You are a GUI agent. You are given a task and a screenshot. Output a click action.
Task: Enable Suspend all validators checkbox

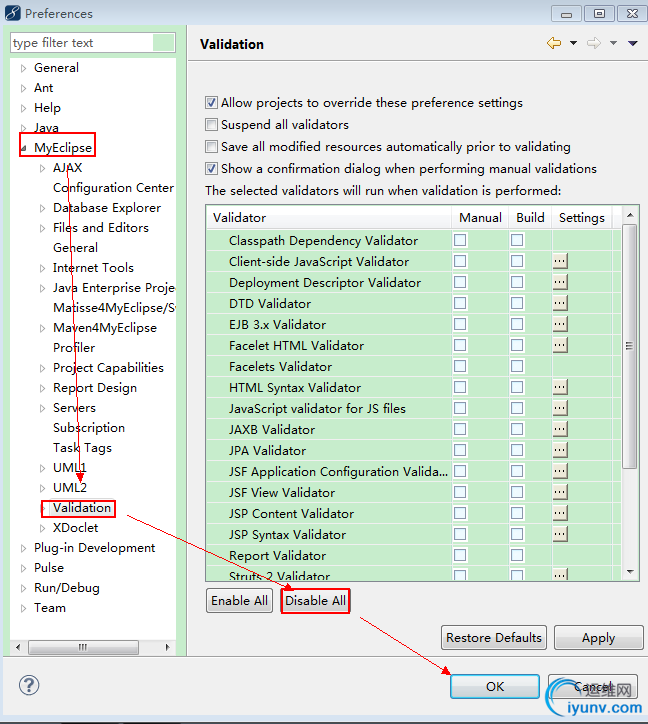(x=212, y=125)
